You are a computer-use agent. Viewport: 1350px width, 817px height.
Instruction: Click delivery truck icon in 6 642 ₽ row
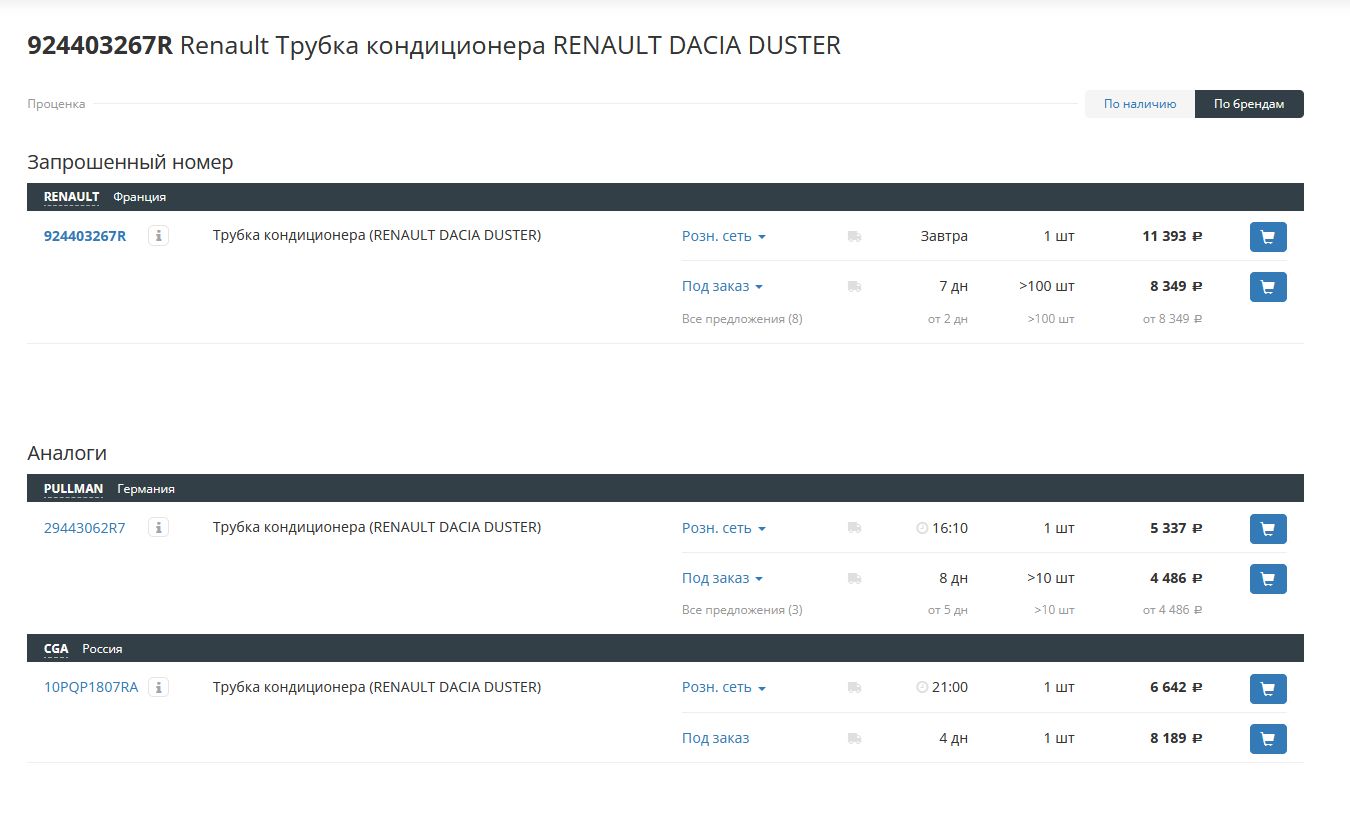point(854,688)
